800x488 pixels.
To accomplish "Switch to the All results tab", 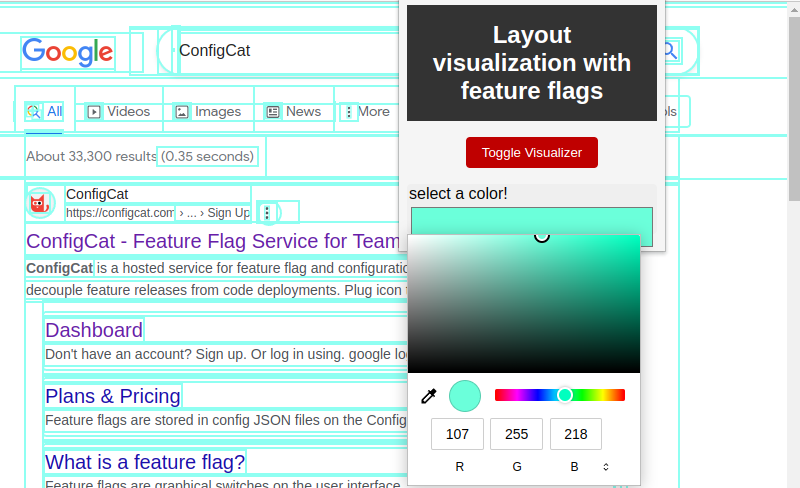I will point(44,112).
